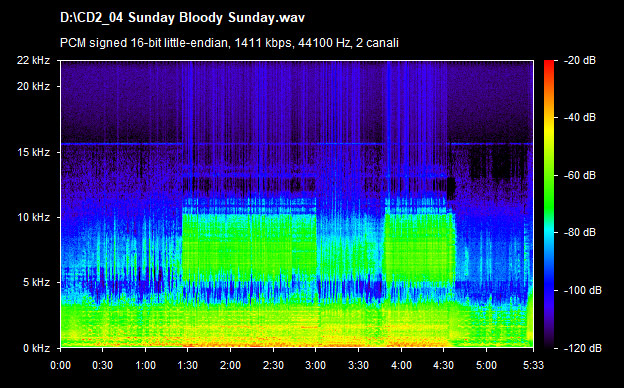624x388 pixels.
Task: Click the file title Sunday Bloody Sunday.wav
Action: 182,18
